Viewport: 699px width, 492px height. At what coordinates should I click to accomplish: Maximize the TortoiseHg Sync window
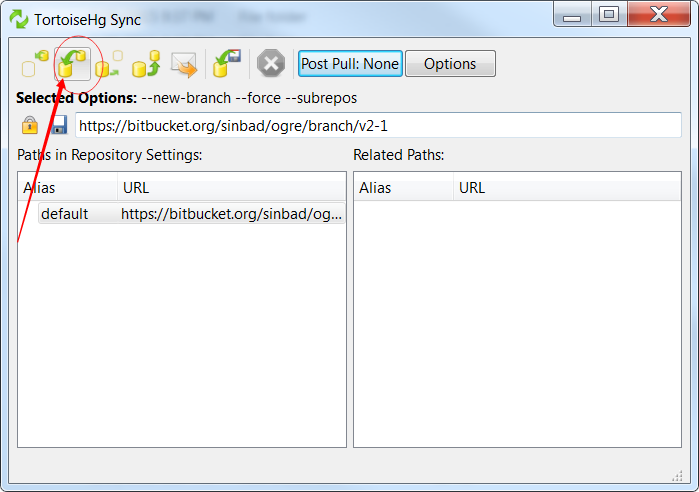click(609, 14)
